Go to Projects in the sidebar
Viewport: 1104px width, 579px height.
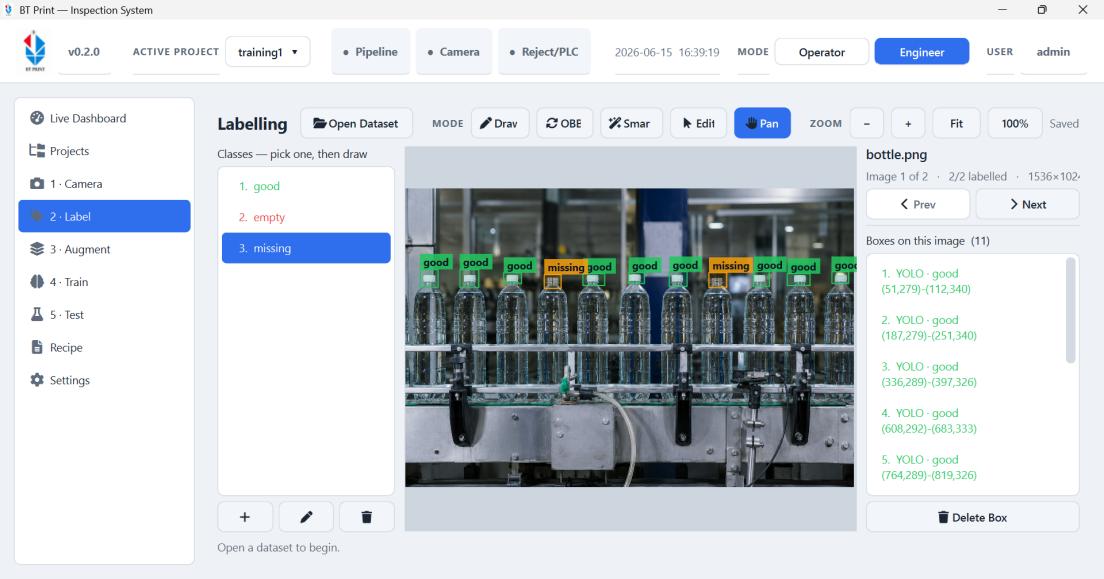(104, 151)
